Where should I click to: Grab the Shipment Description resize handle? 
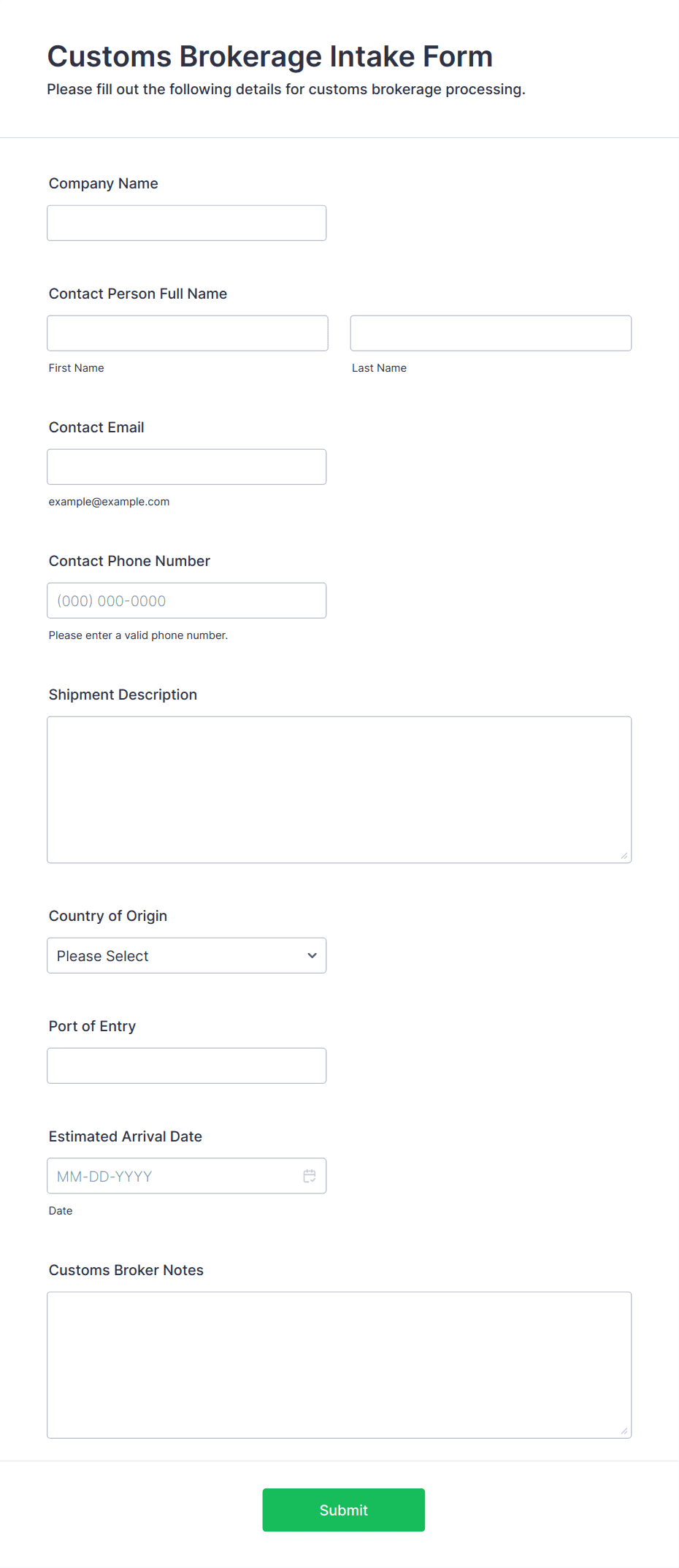pos(624,855)
